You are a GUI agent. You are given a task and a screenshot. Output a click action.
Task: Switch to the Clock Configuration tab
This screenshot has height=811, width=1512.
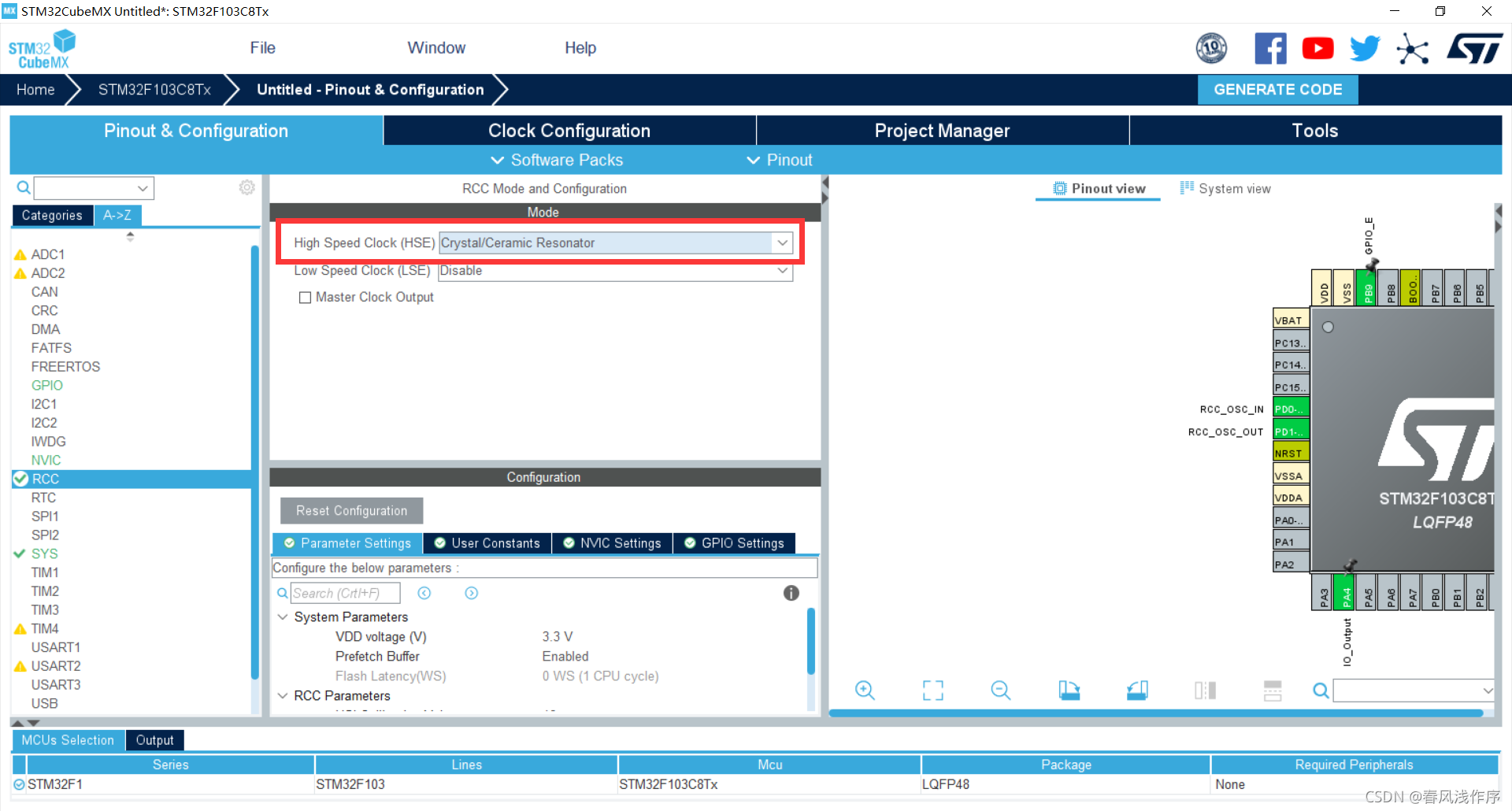coord(569,131)
